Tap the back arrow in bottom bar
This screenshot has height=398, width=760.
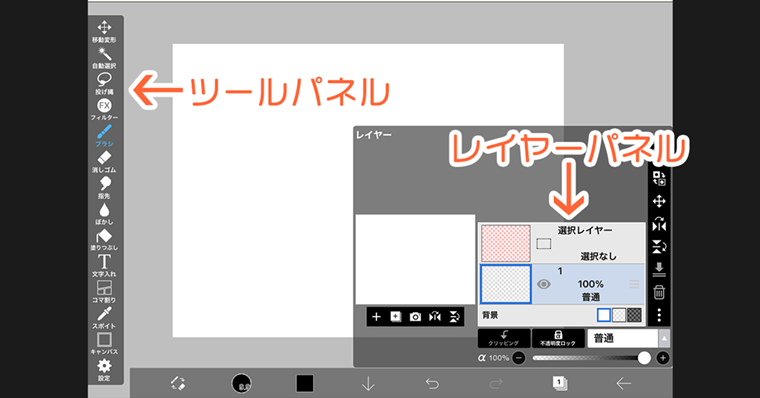(x=623, y=383)
